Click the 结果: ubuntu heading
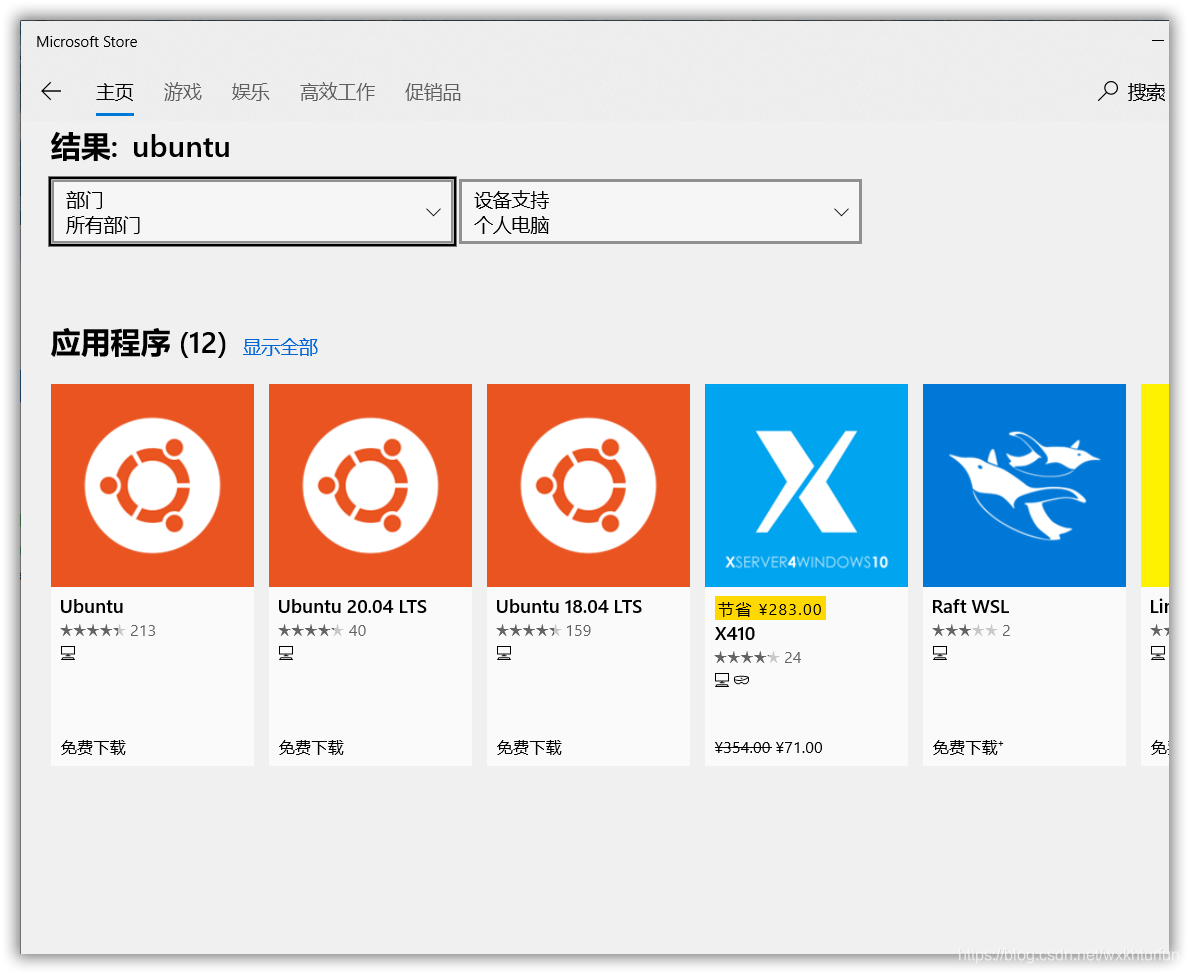This screenshot has height=974, width=1189. pos(140,147)
